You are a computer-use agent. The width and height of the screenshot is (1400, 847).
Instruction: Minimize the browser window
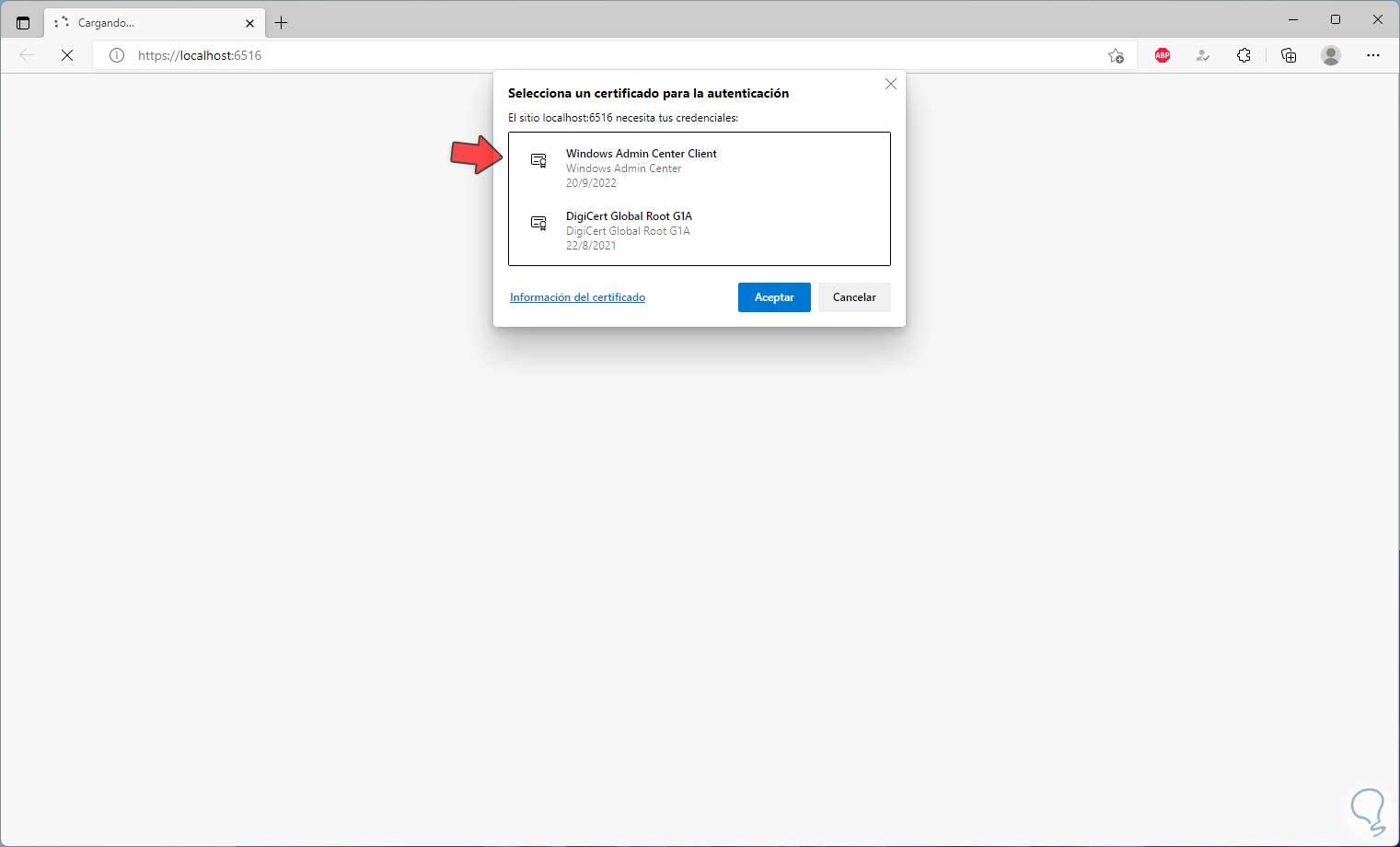tap(1293, 19)
